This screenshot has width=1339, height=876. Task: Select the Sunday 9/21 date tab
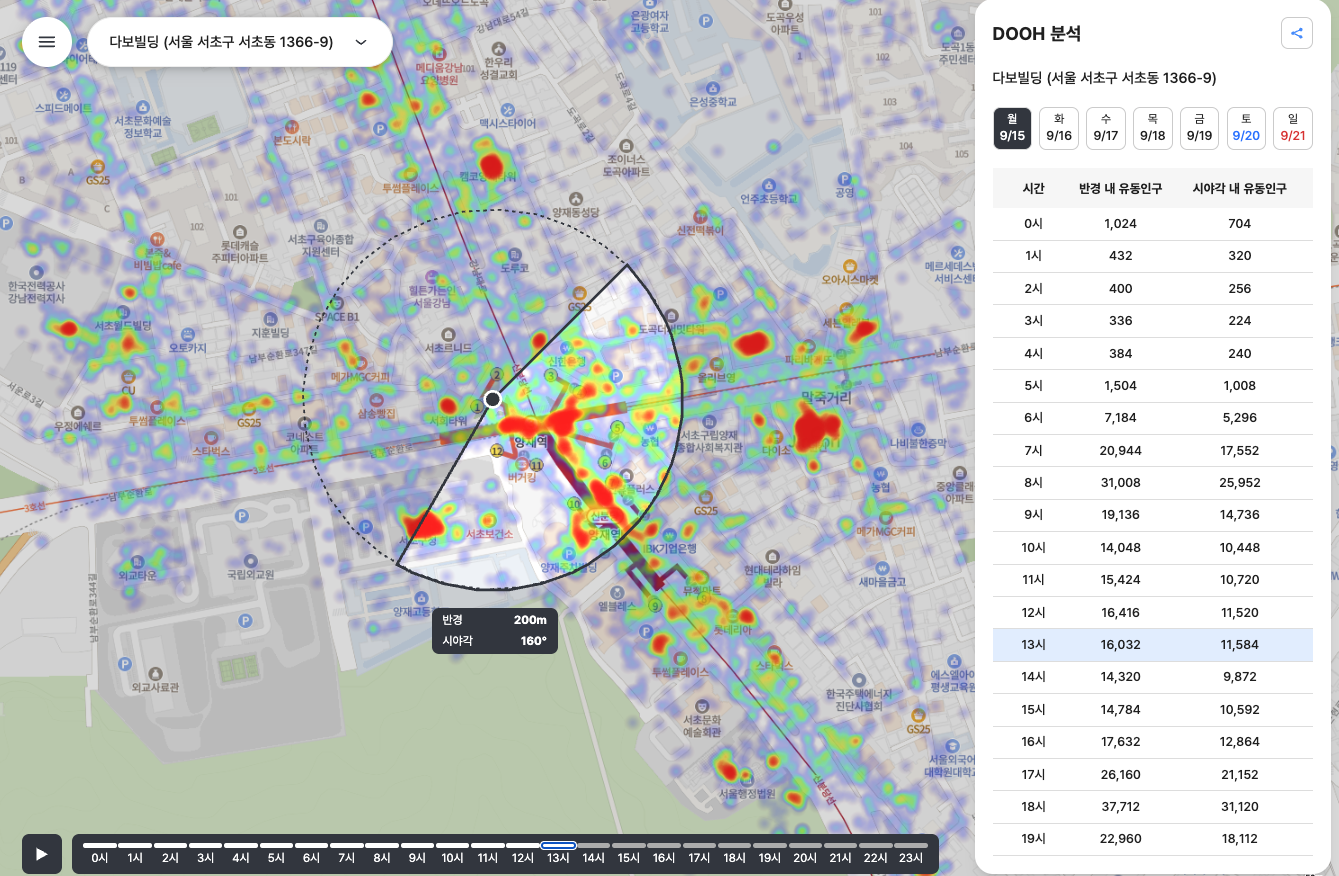1293,128
